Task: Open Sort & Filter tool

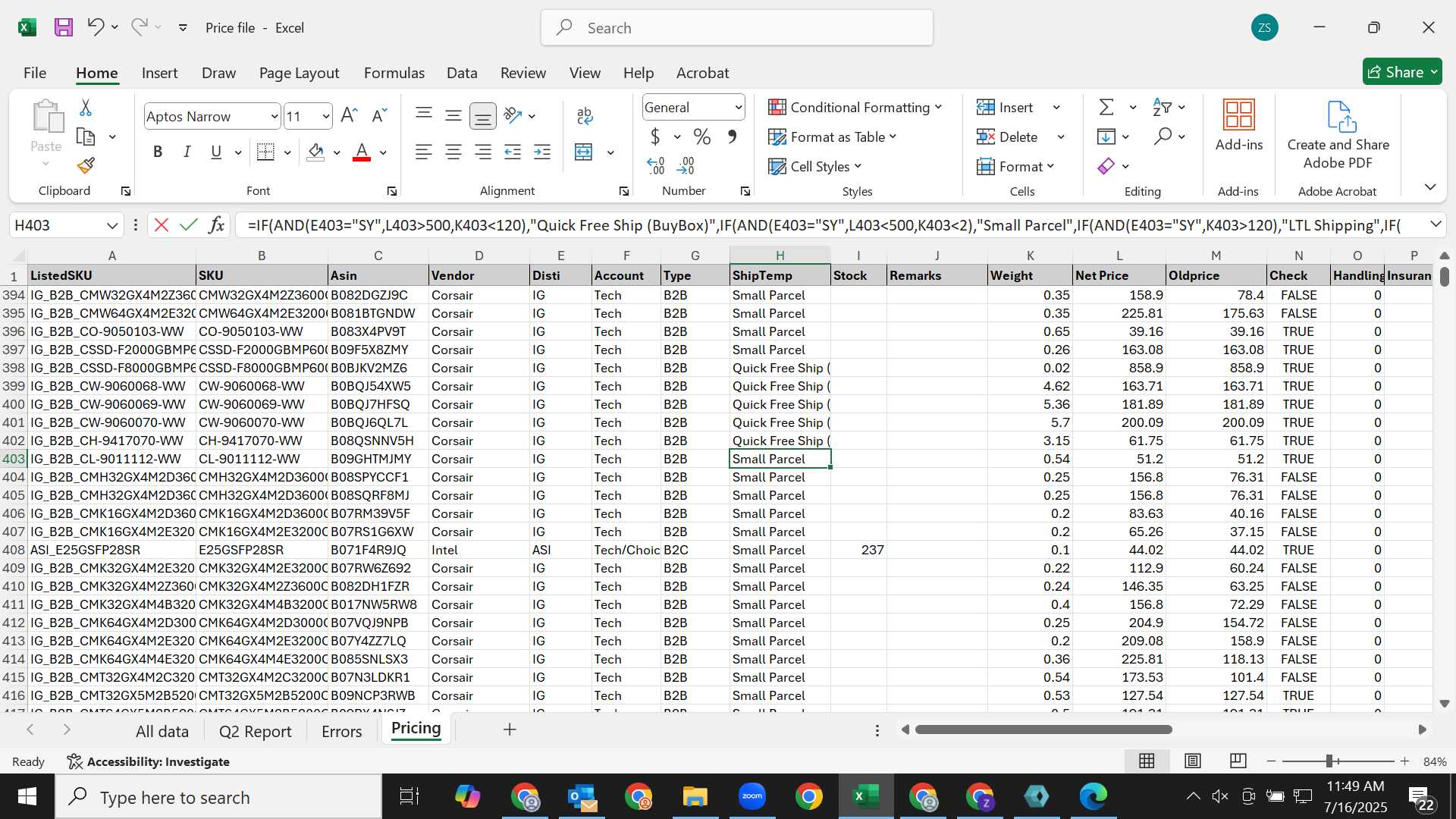Action: point(1162,107)
